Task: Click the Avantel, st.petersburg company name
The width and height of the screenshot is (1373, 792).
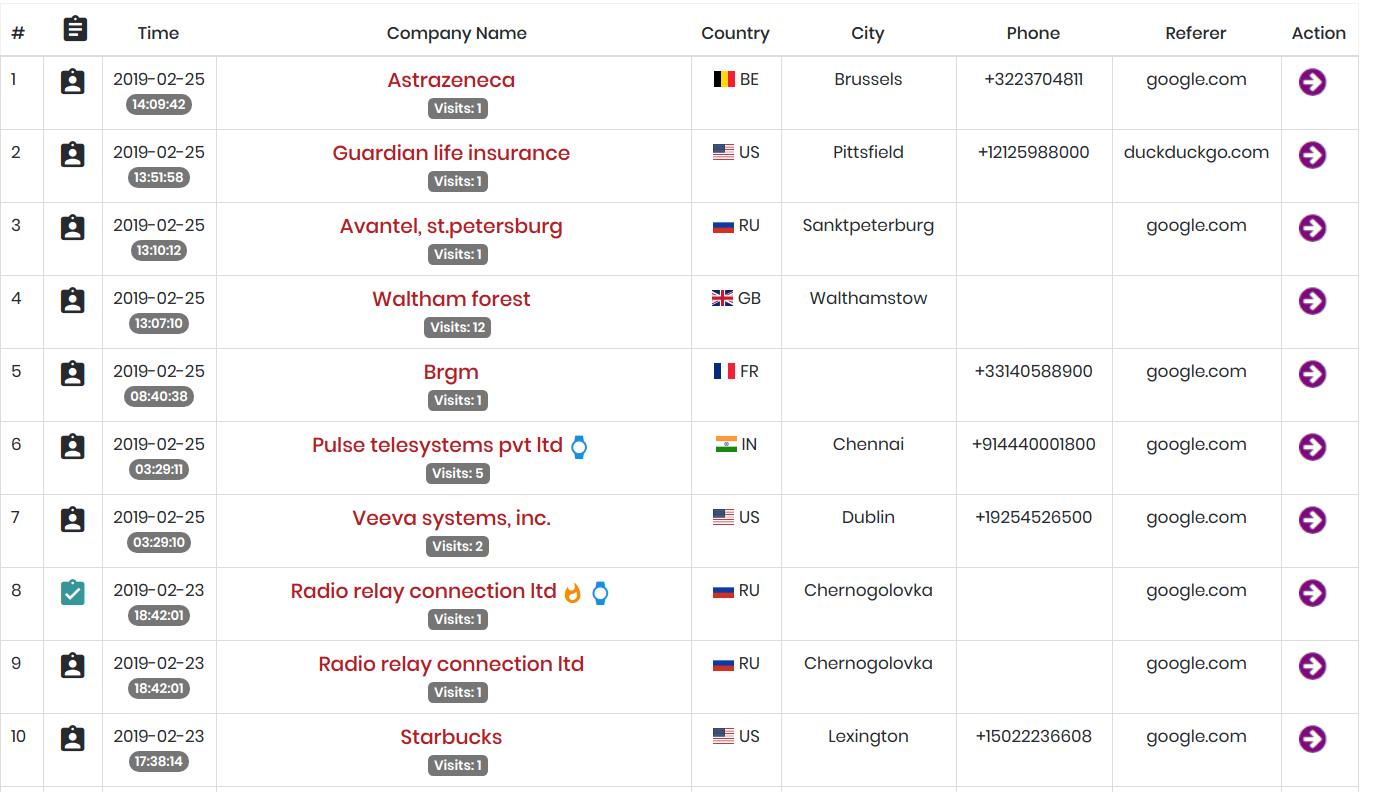Action: click(x=451, y=226)
